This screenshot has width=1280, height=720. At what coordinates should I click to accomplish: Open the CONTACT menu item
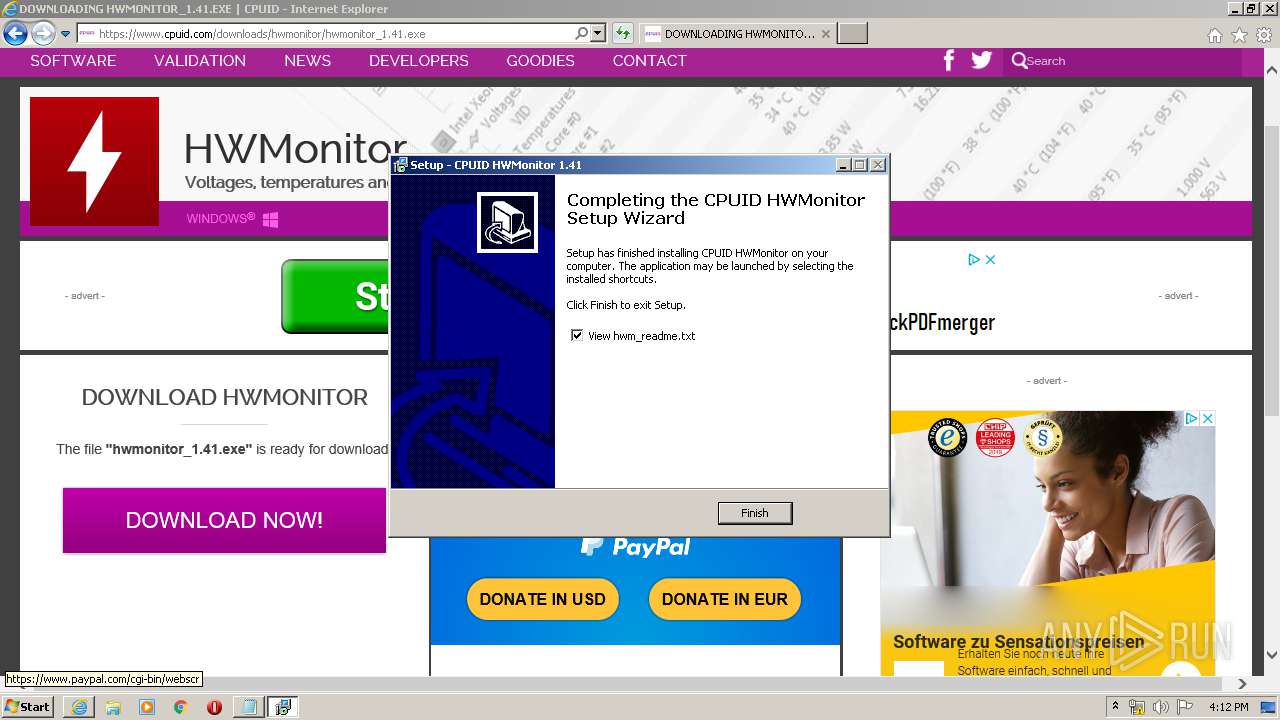649,61
